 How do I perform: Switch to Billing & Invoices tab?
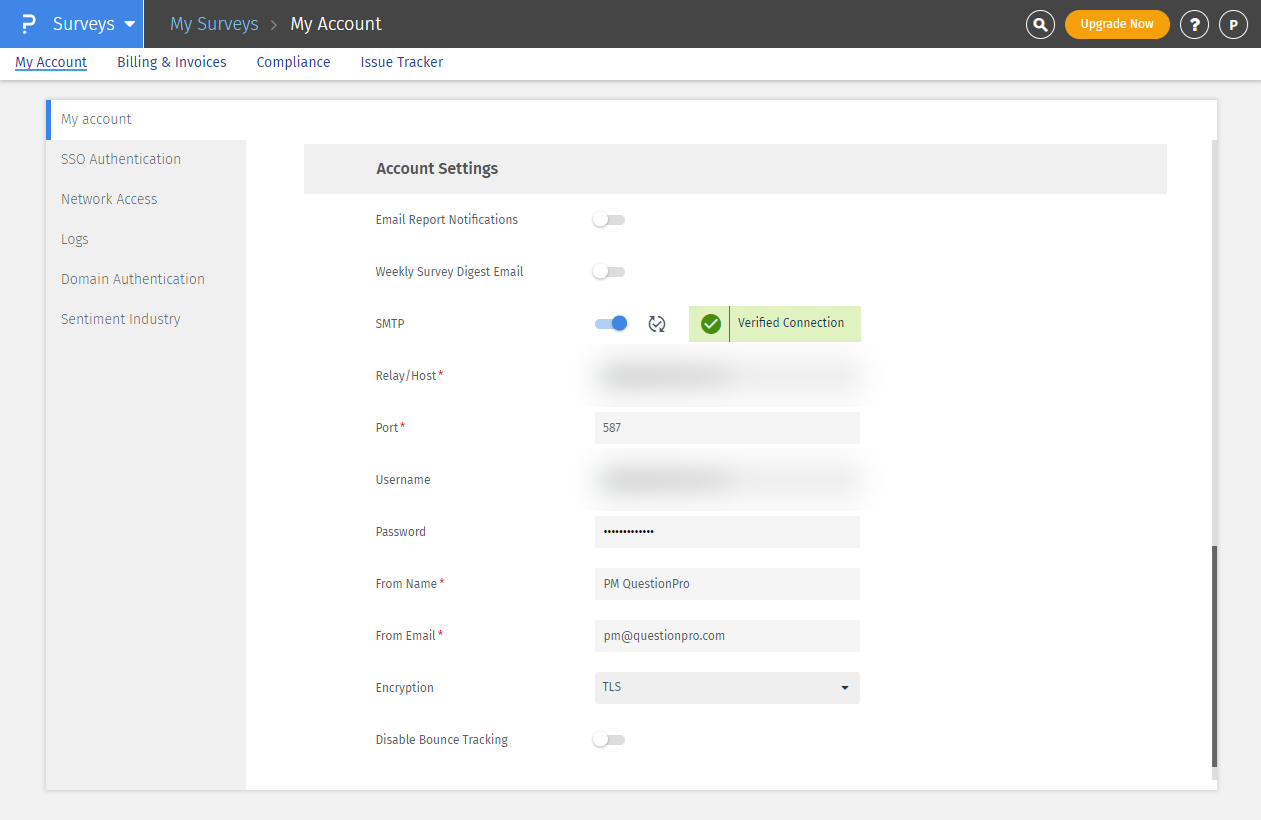172,62
